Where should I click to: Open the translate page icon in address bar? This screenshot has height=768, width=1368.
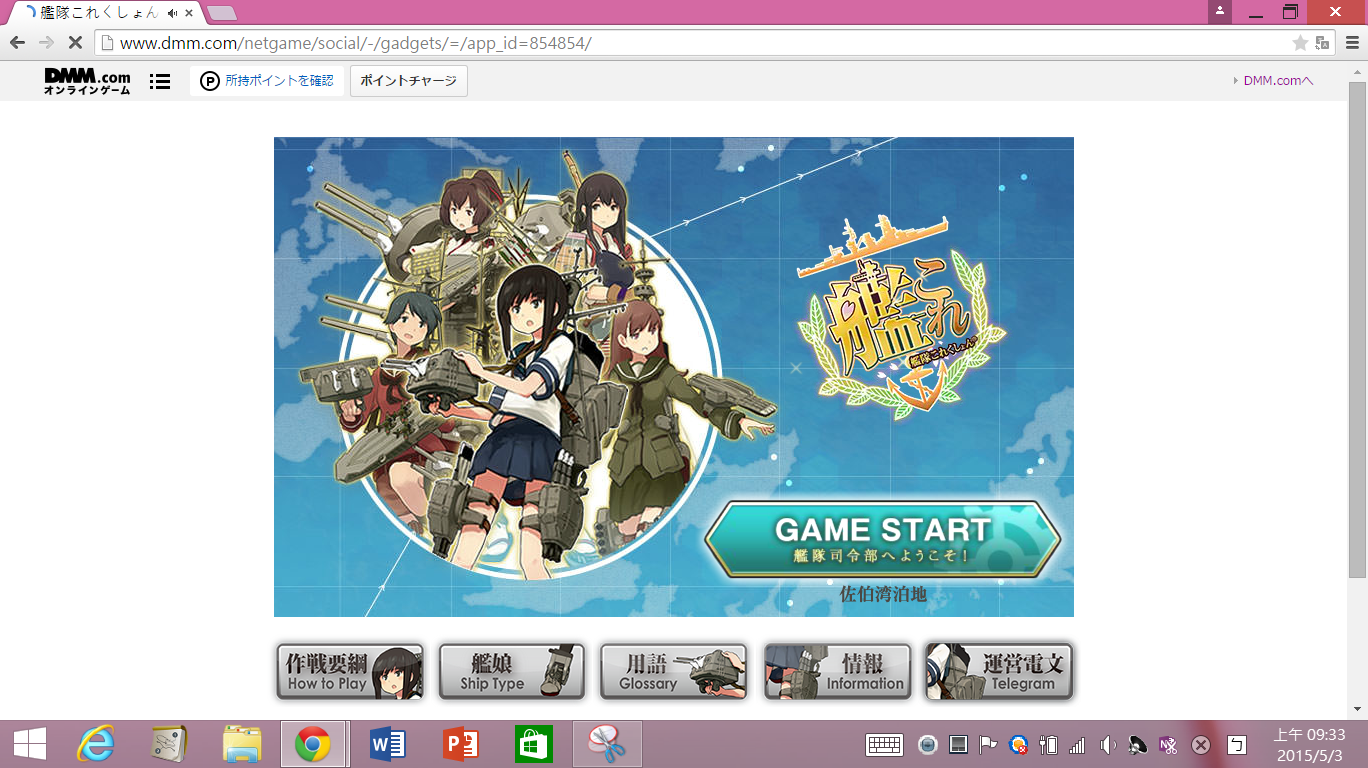coord(1322,43)
